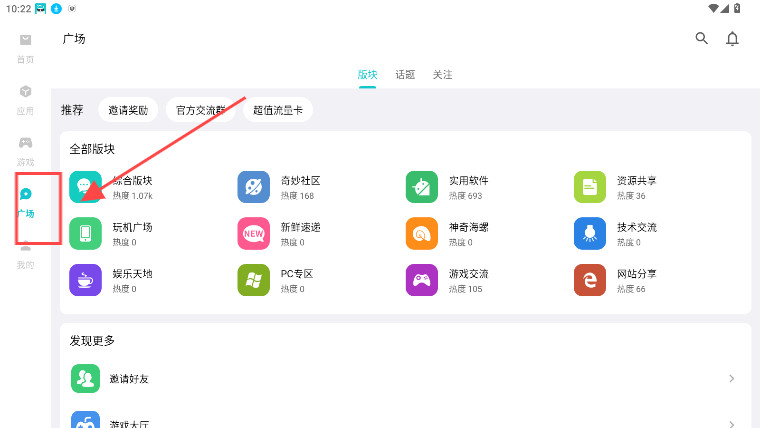
Task: Open the 网站分享 browser icon
Action: pos(590,280)
